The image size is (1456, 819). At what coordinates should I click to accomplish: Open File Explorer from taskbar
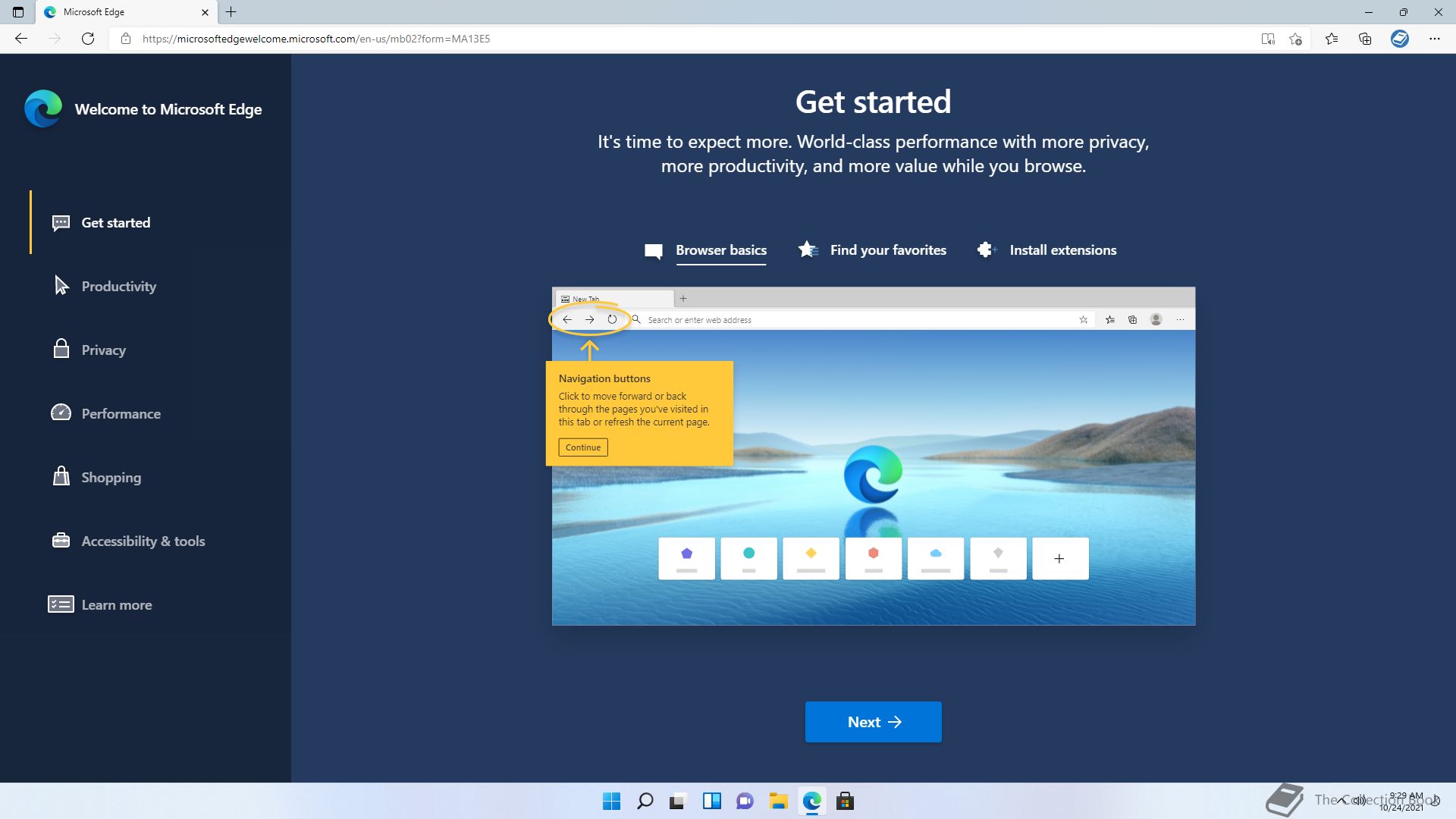point(778,802)
